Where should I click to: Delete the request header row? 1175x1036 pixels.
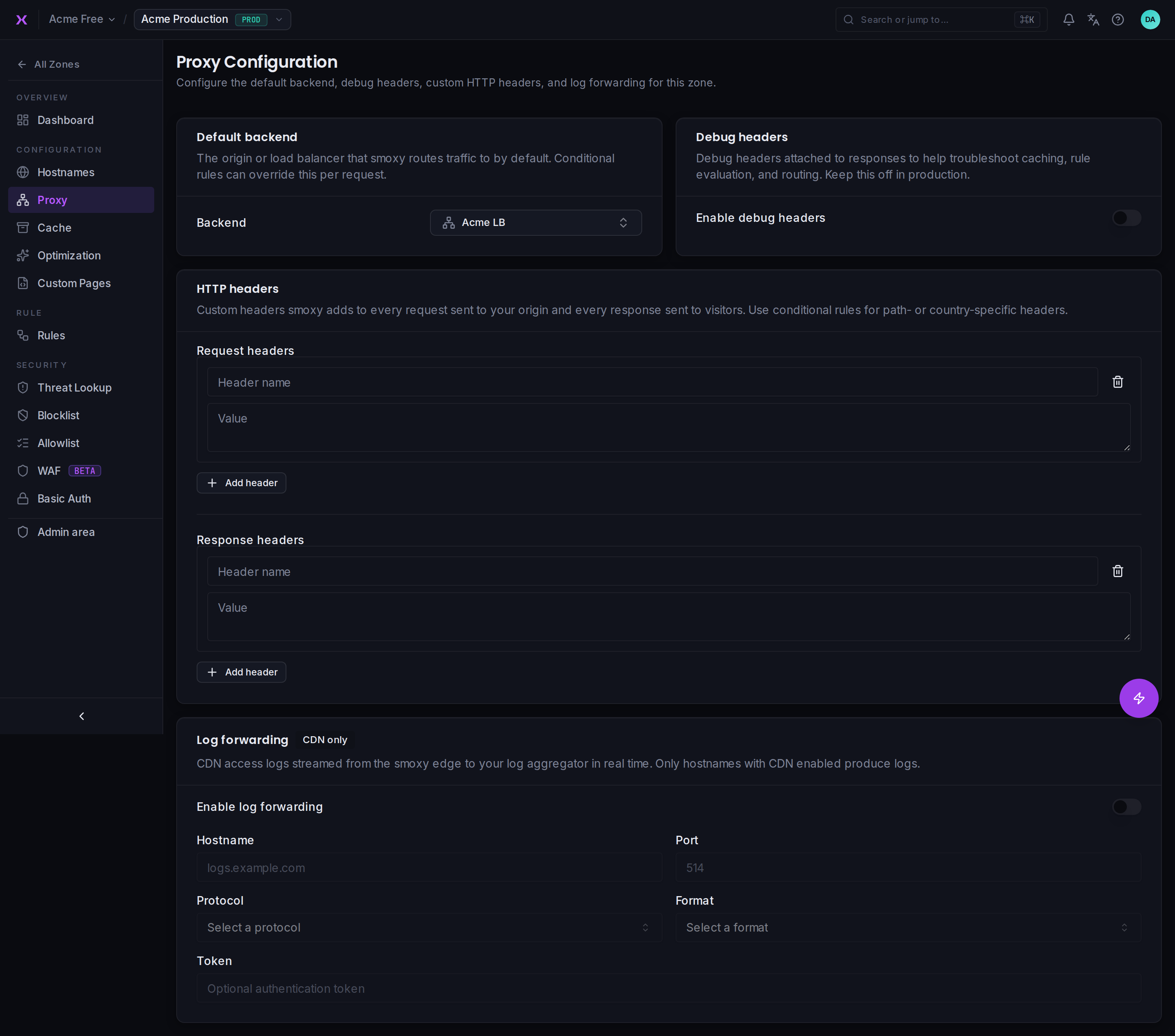(1117, 382)
